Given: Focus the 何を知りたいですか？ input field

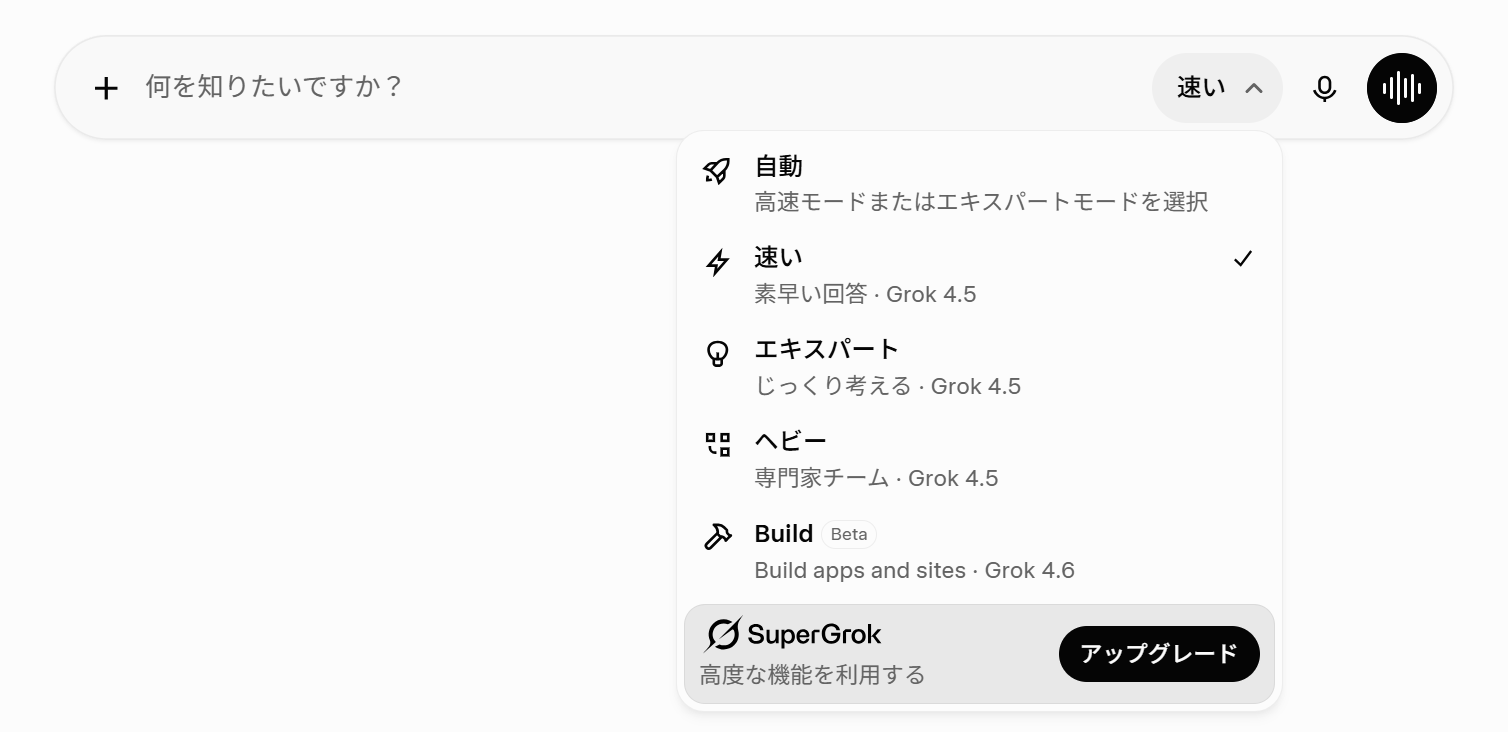Looking at the screenshot, I should (x=640, y=88).
